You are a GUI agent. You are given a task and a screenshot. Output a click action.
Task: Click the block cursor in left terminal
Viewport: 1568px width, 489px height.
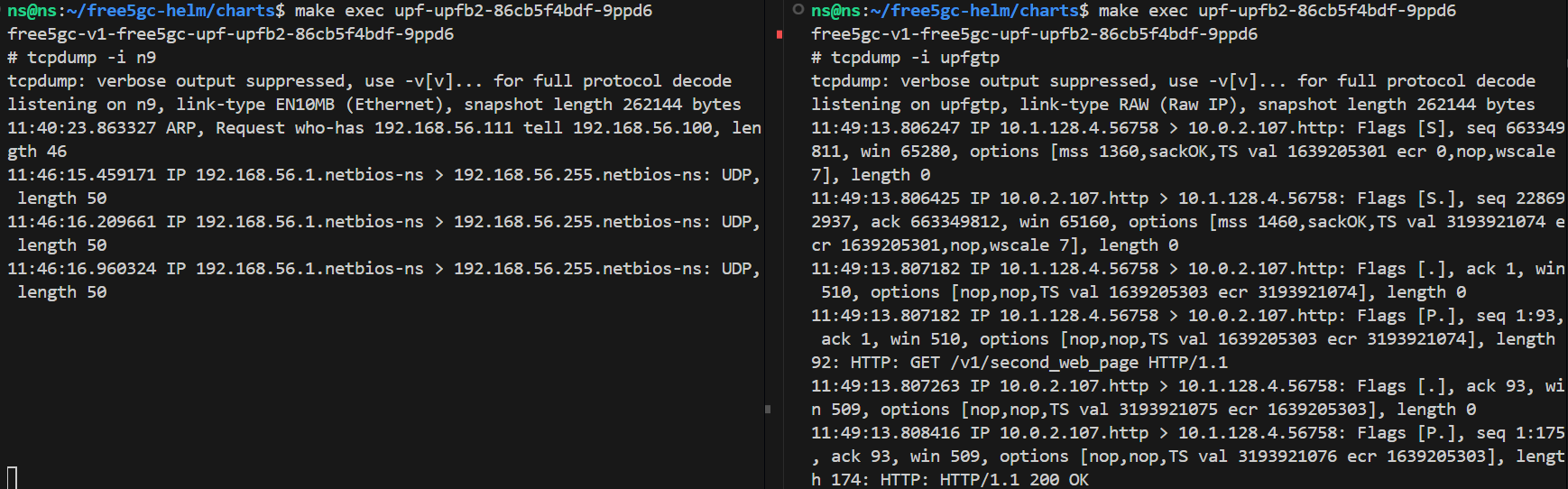pos(13,477)
